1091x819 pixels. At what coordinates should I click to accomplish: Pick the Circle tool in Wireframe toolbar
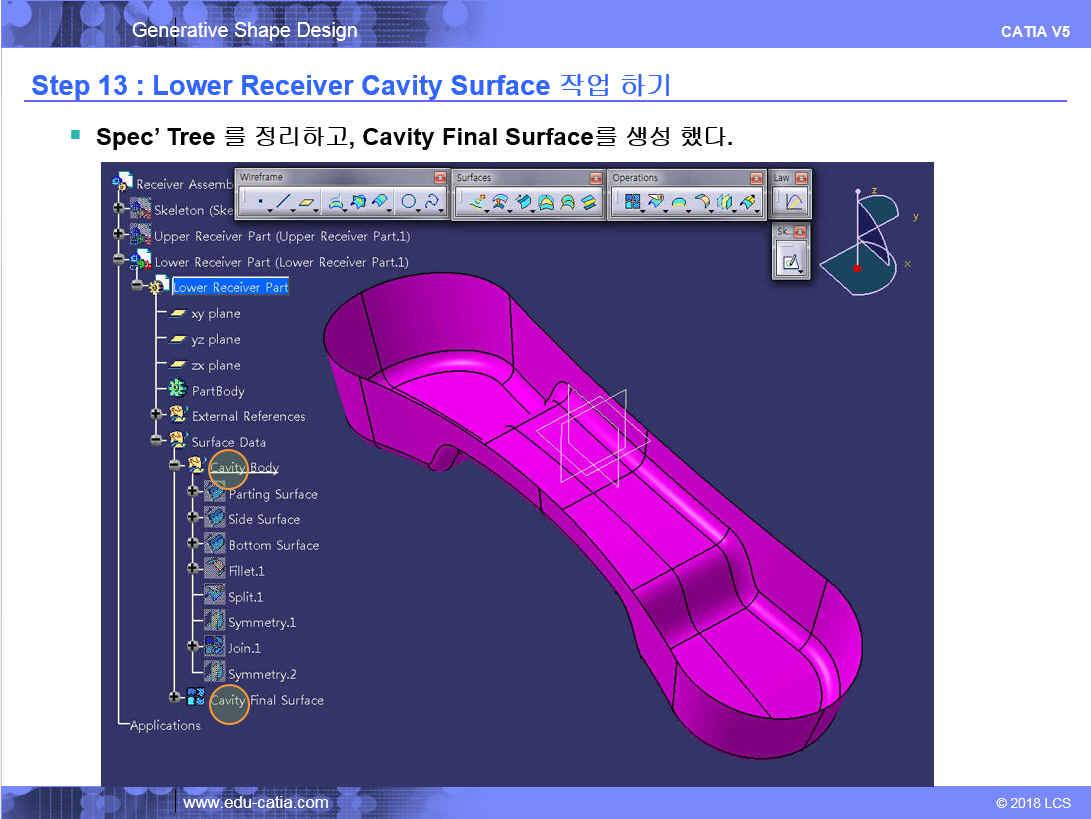(409, 203)
